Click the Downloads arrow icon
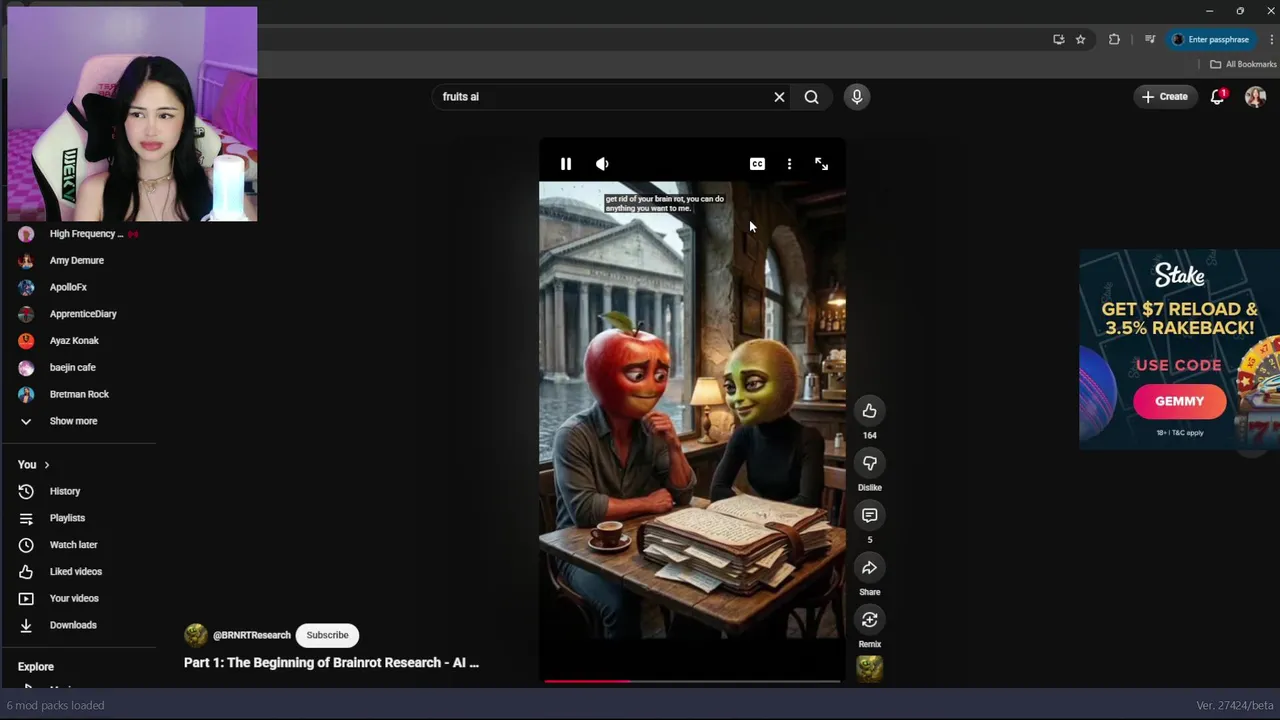The width and height of the screenshot is (1280, 720). click(26, 625)
